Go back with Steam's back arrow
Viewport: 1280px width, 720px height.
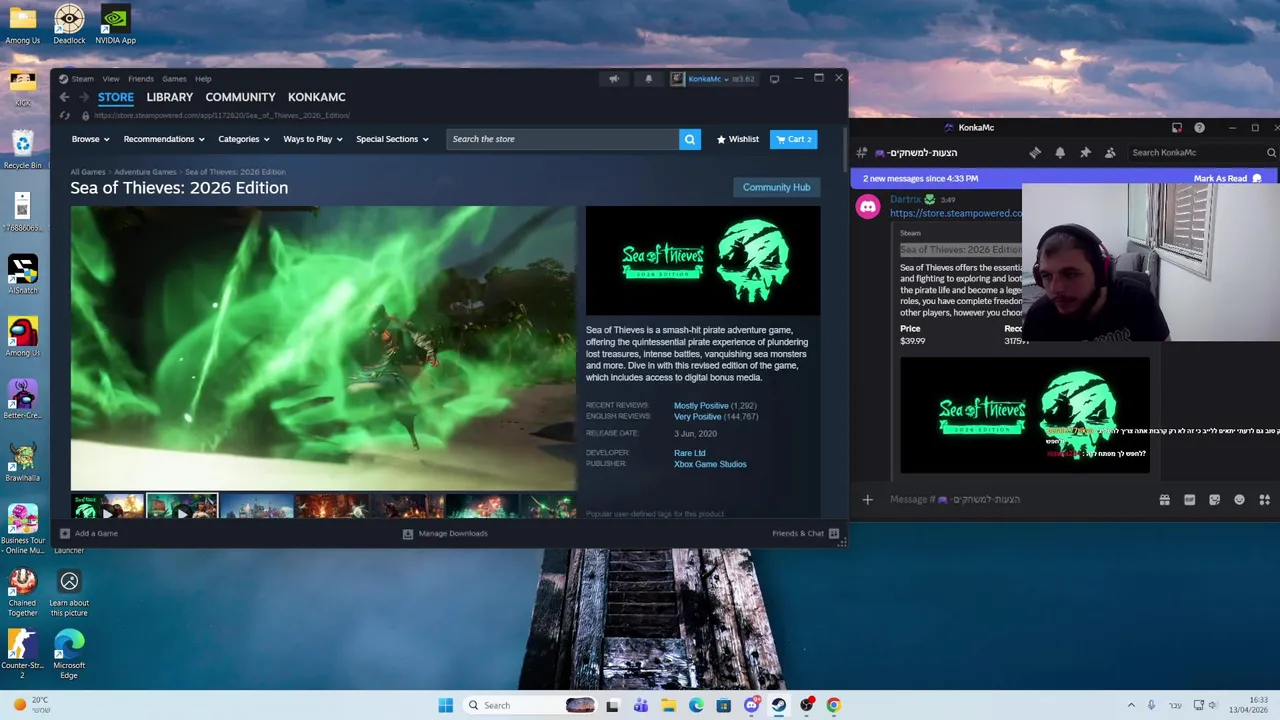pos(64,97)
